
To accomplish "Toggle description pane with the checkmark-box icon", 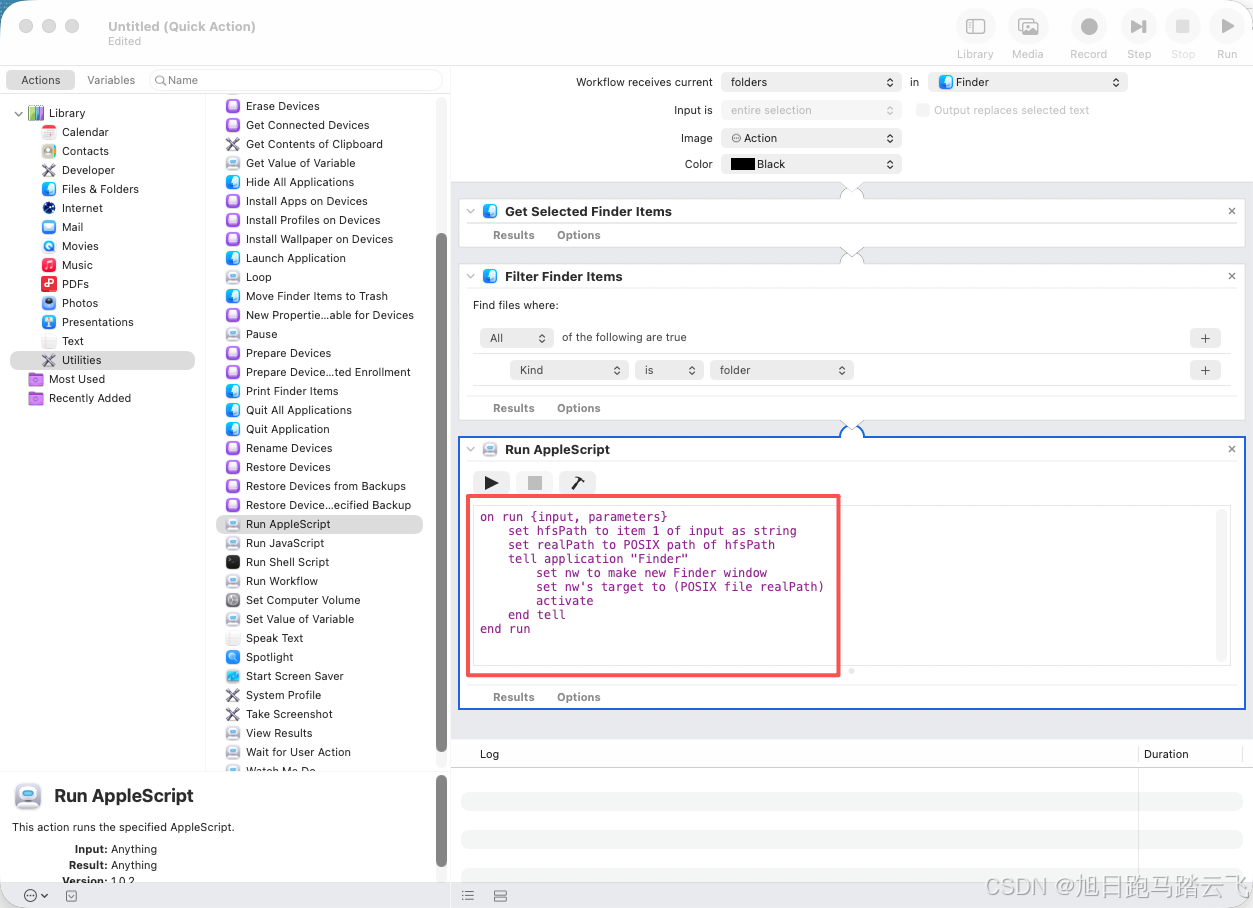I will pyautogui.click(x=71, y=895).
